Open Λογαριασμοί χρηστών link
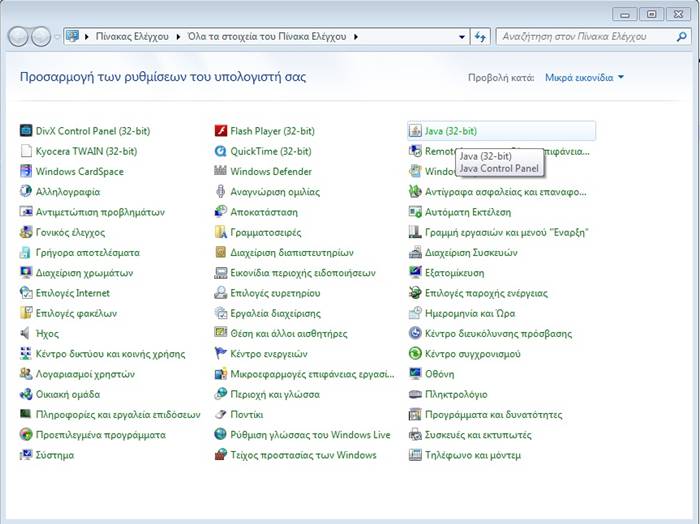The height and width of the screenshot is (524, 700). (x=85, y=374)
